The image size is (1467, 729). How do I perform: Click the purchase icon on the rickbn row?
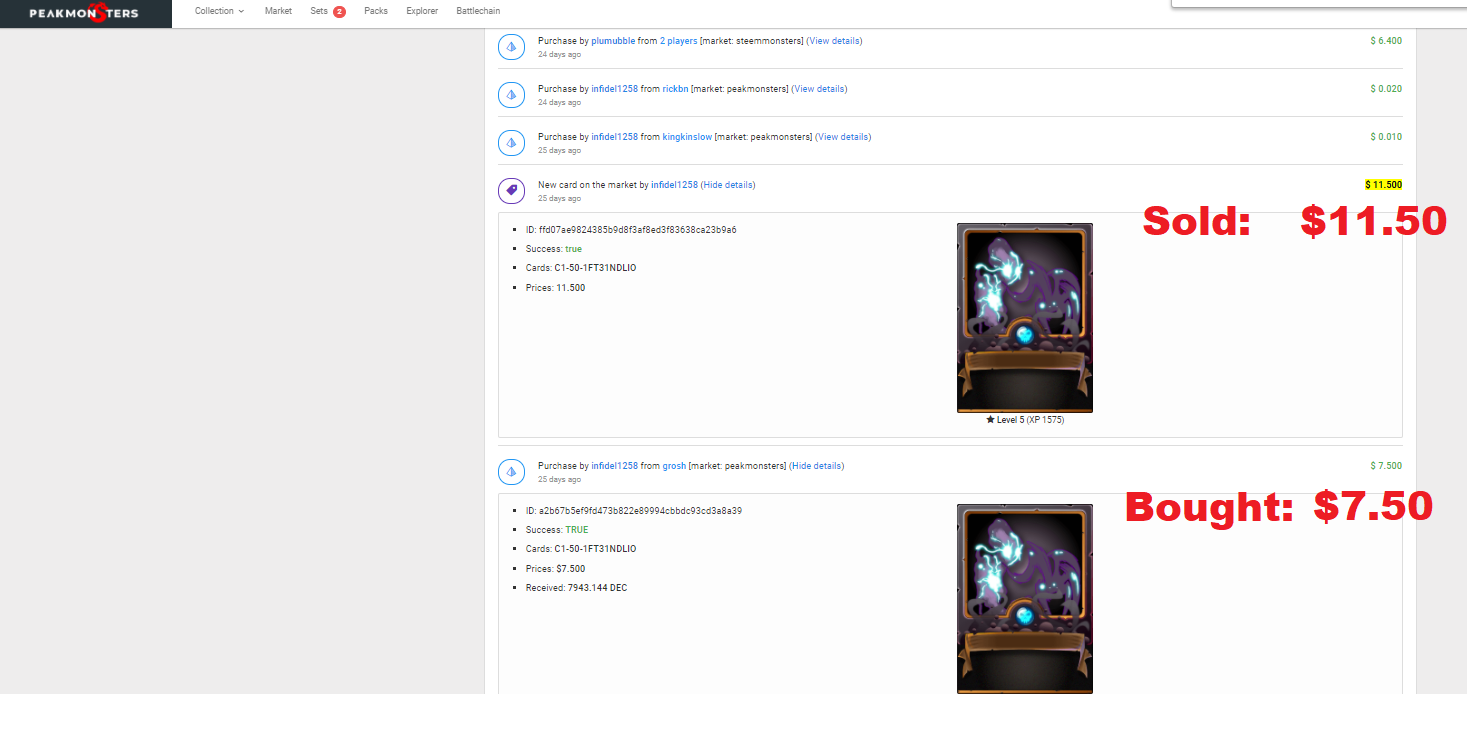click(511, 95)
